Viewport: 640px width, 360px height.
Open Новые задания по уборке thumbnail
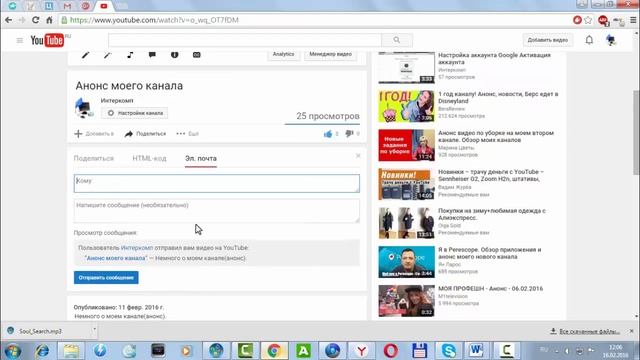pyautogui.click(x=406, y=145)
